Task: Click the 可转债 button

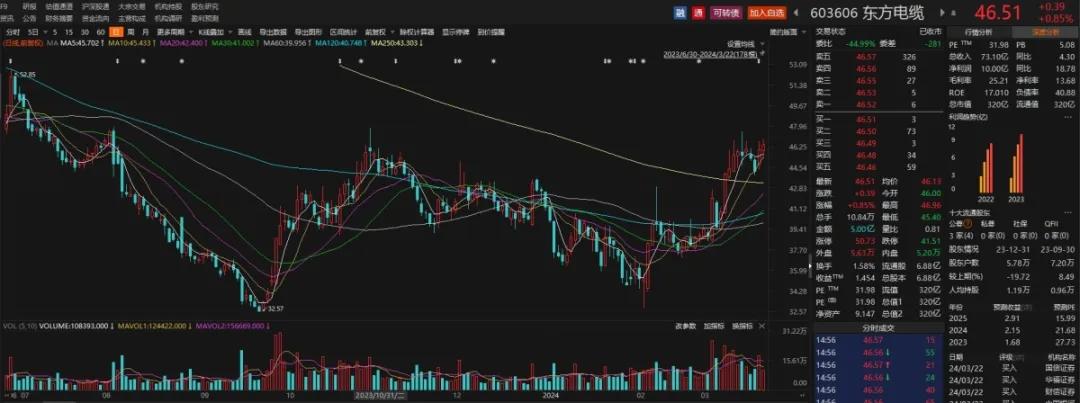Action: coord(724,13)
